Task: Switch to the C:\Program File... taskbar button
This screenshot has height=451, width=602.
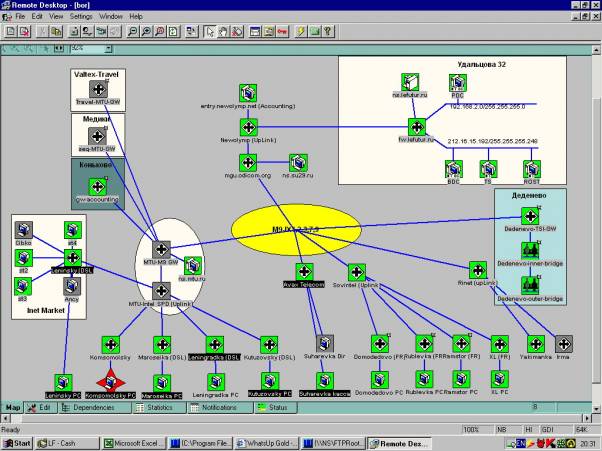Action: [x=200, y=443]
